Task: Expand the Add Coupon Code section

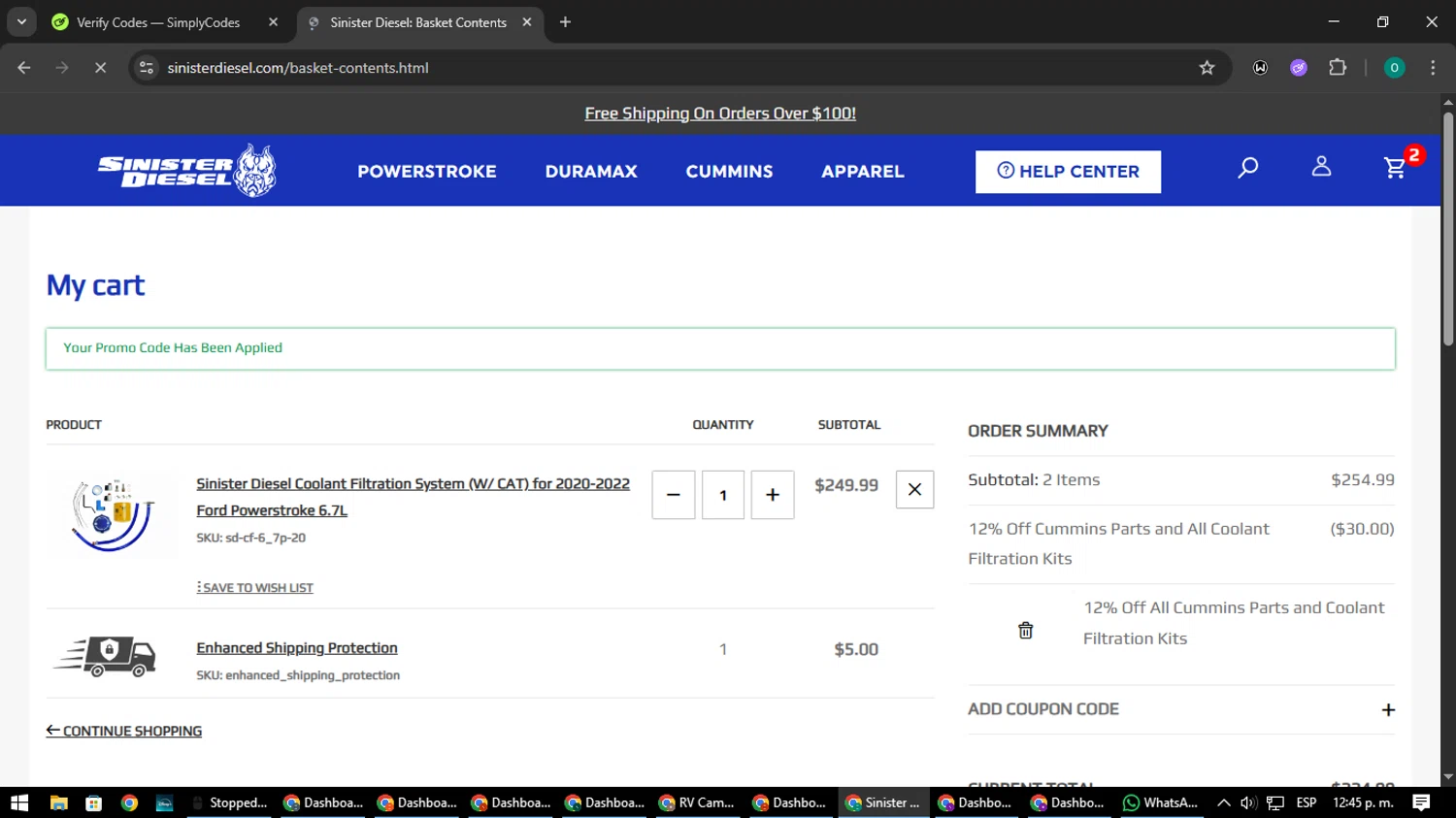Action: point(1181,709)
